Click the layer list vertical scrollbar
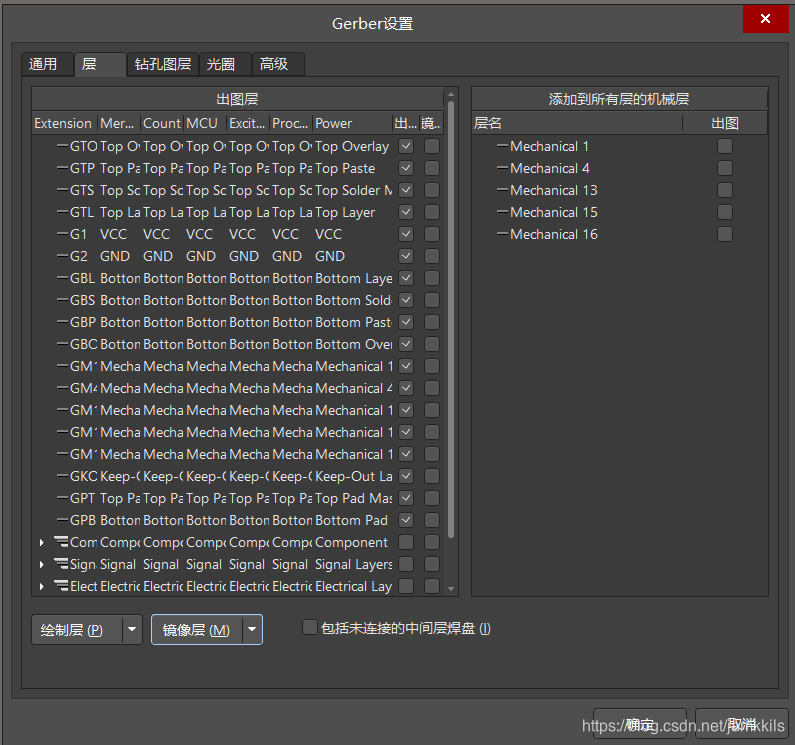The height and width of the screenshot is (745, 795). pos(451,320)
